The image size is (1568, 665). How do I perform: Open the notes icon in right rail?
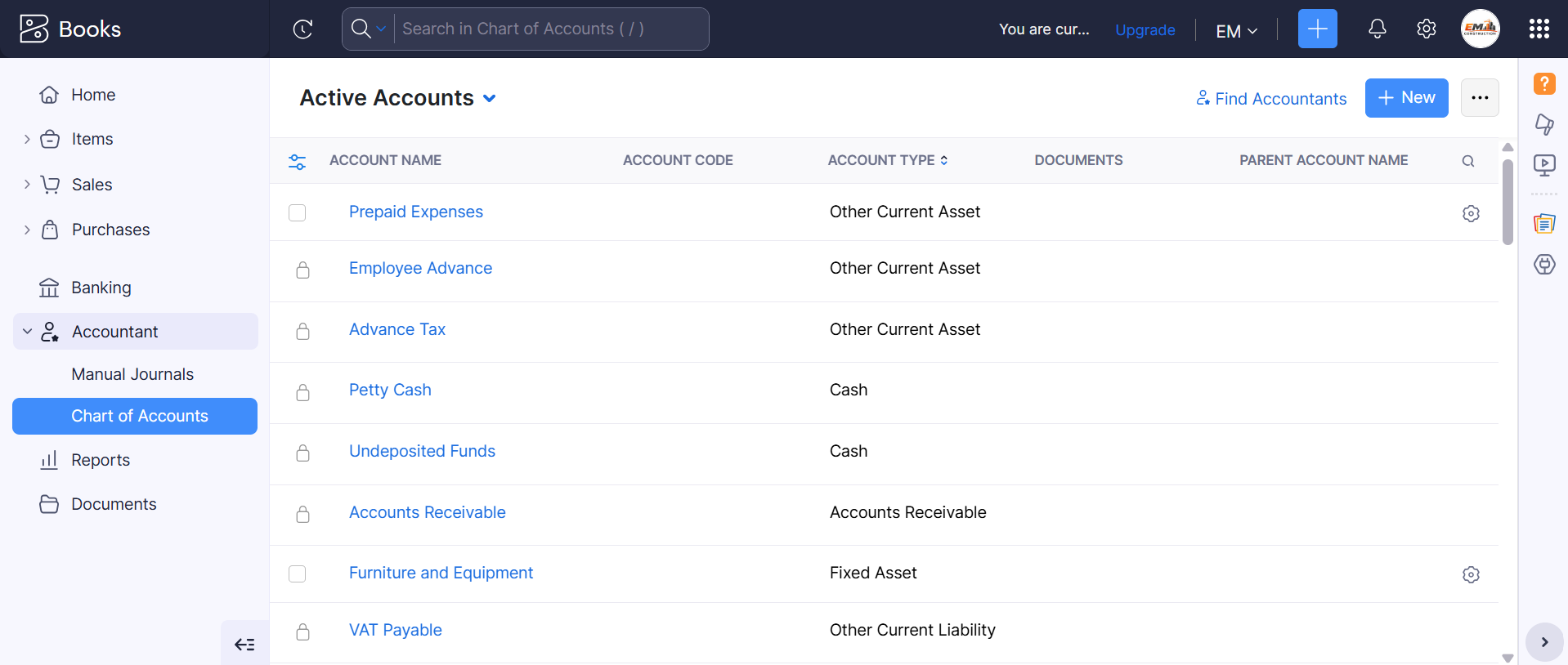(x=1543, y=223)
